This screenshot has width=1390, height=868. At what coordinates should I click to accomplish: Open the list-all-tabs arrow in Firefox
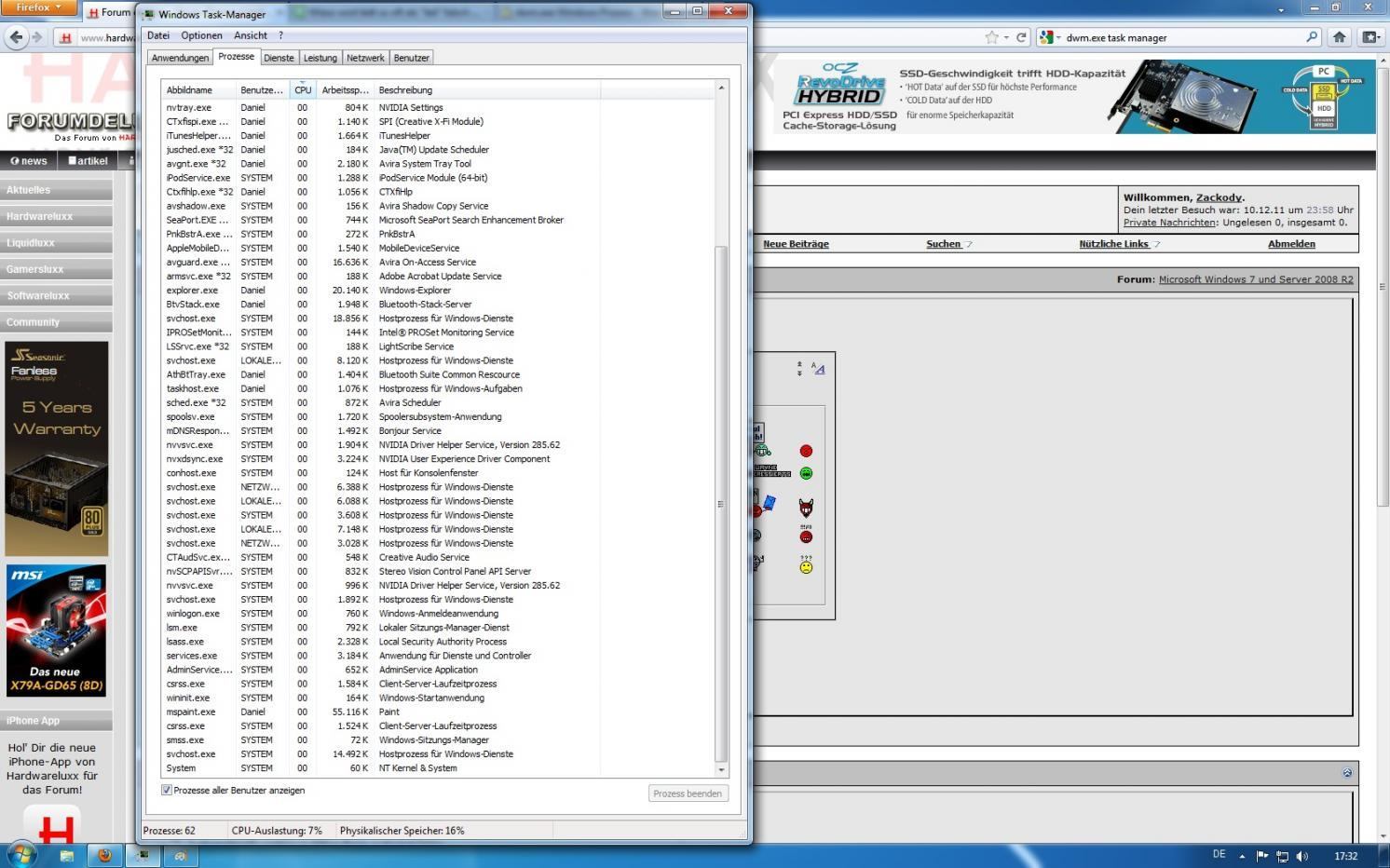click(x=1281, y=9)
